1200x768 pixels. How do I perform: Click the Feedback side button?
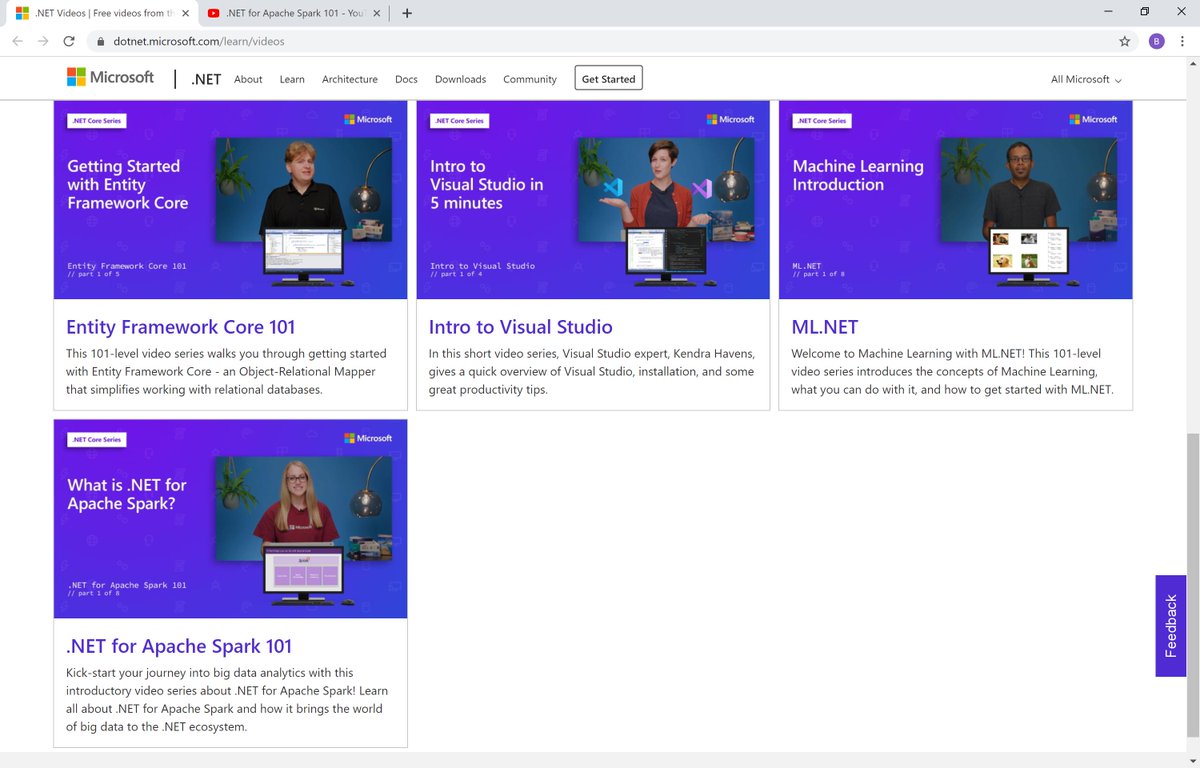click(1170, 626)
